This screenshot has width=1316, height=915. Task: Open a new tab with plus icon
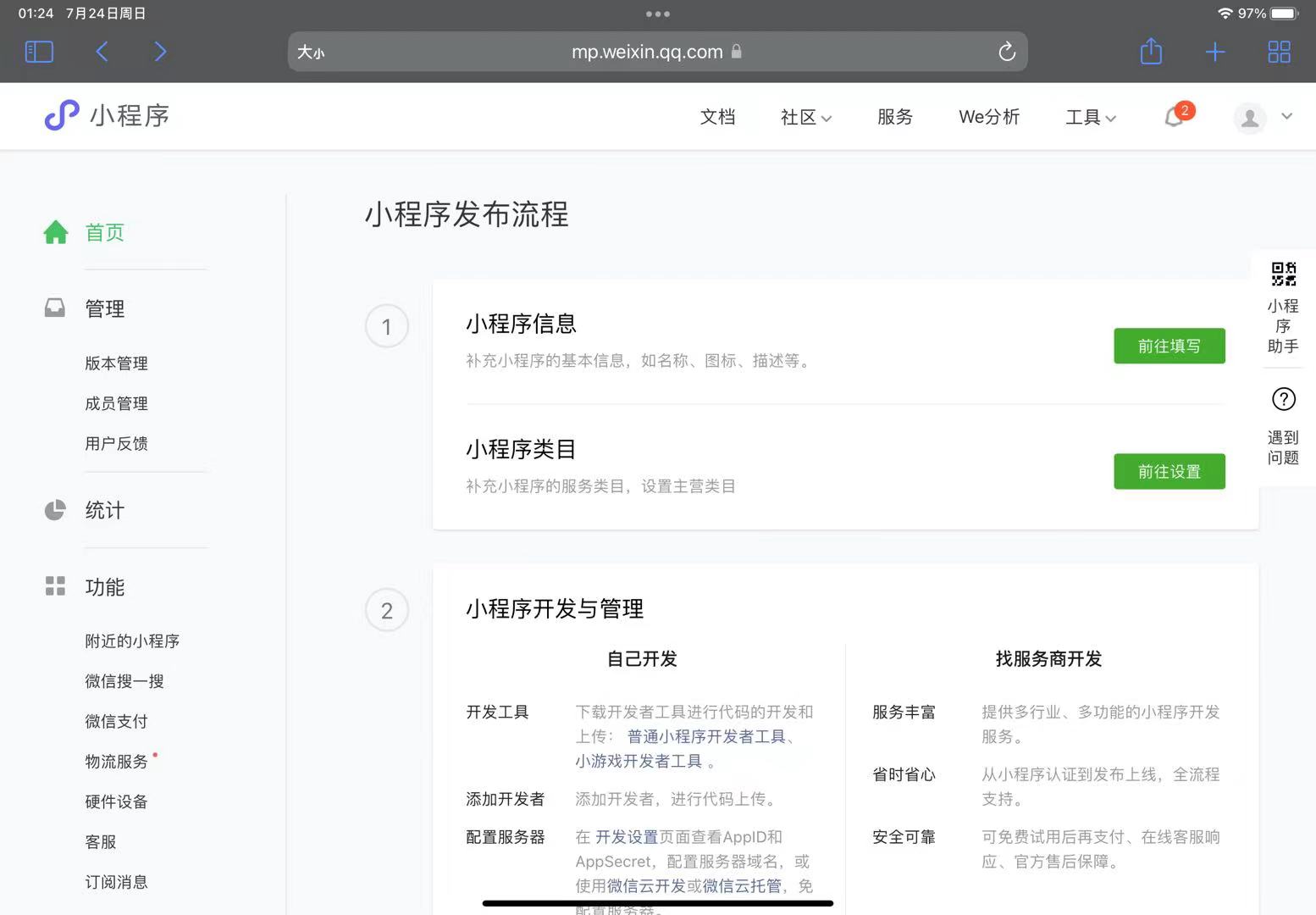coord(1215,52)
